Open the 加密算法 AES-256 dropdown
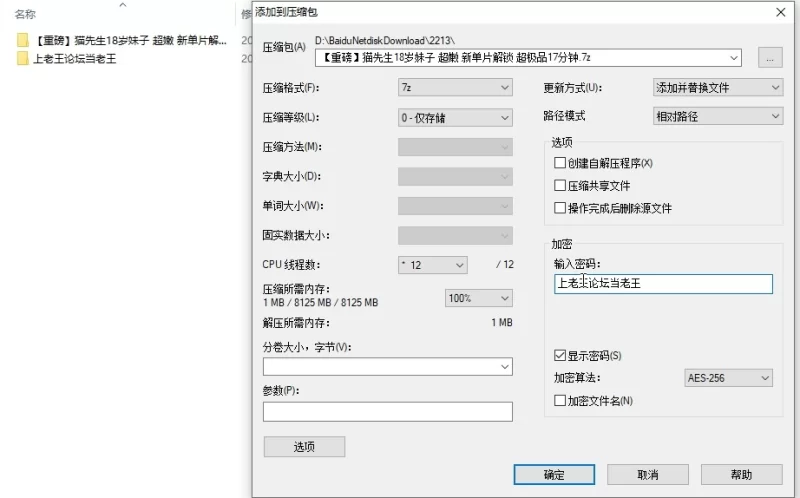800x498 pixels. [x=728, y=378]
